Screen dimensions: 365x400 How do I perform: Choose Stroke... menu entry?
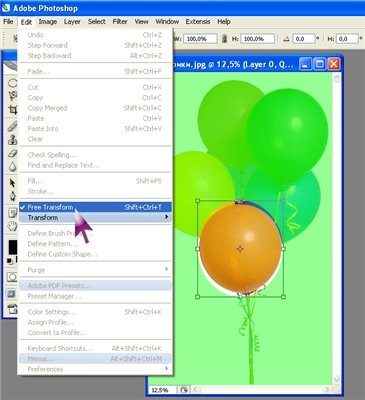pos(95,191)
